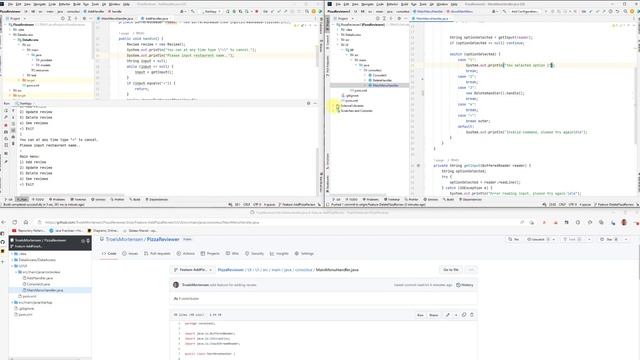Click the Search Everywhere magnifier in right IDE toolbar
The height and width of the screenshot is (360, 640).
[x=625, y=11]
